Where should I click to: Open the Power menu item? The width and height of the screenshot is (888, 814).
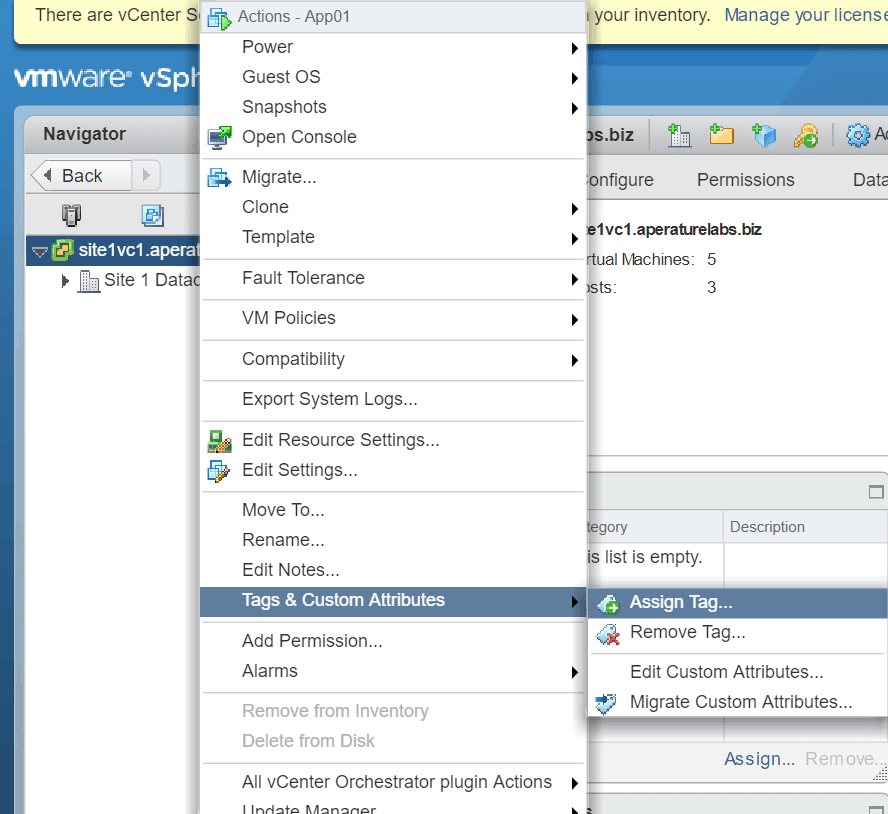[x=393, y=47]
